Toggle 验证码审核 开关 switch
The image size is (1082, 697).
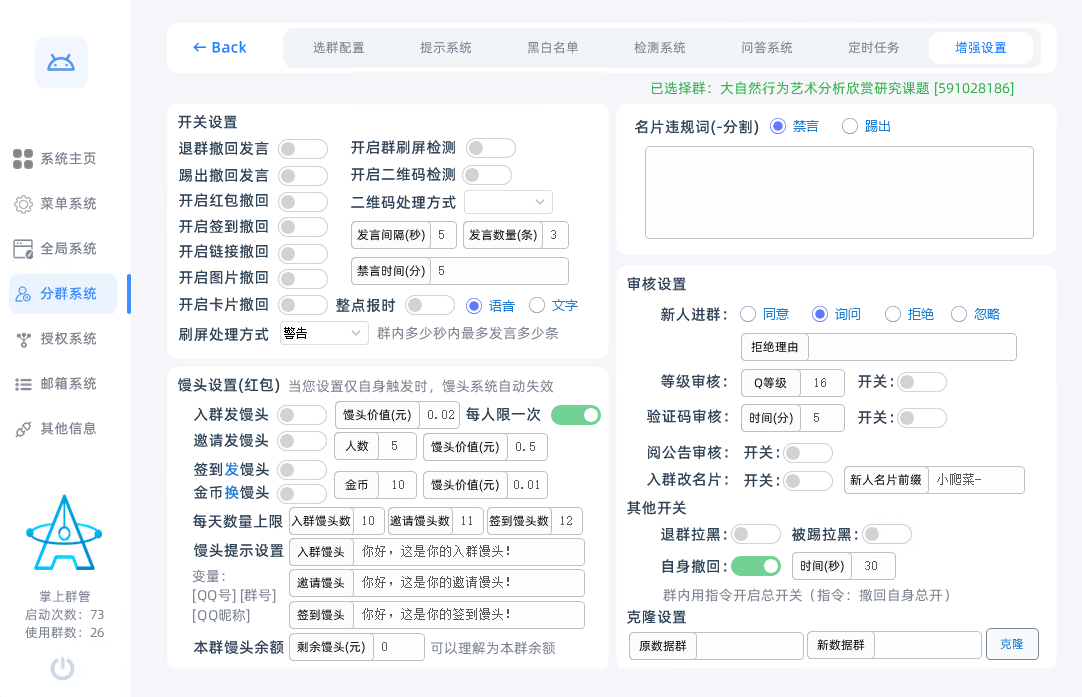tap(923, 418)
